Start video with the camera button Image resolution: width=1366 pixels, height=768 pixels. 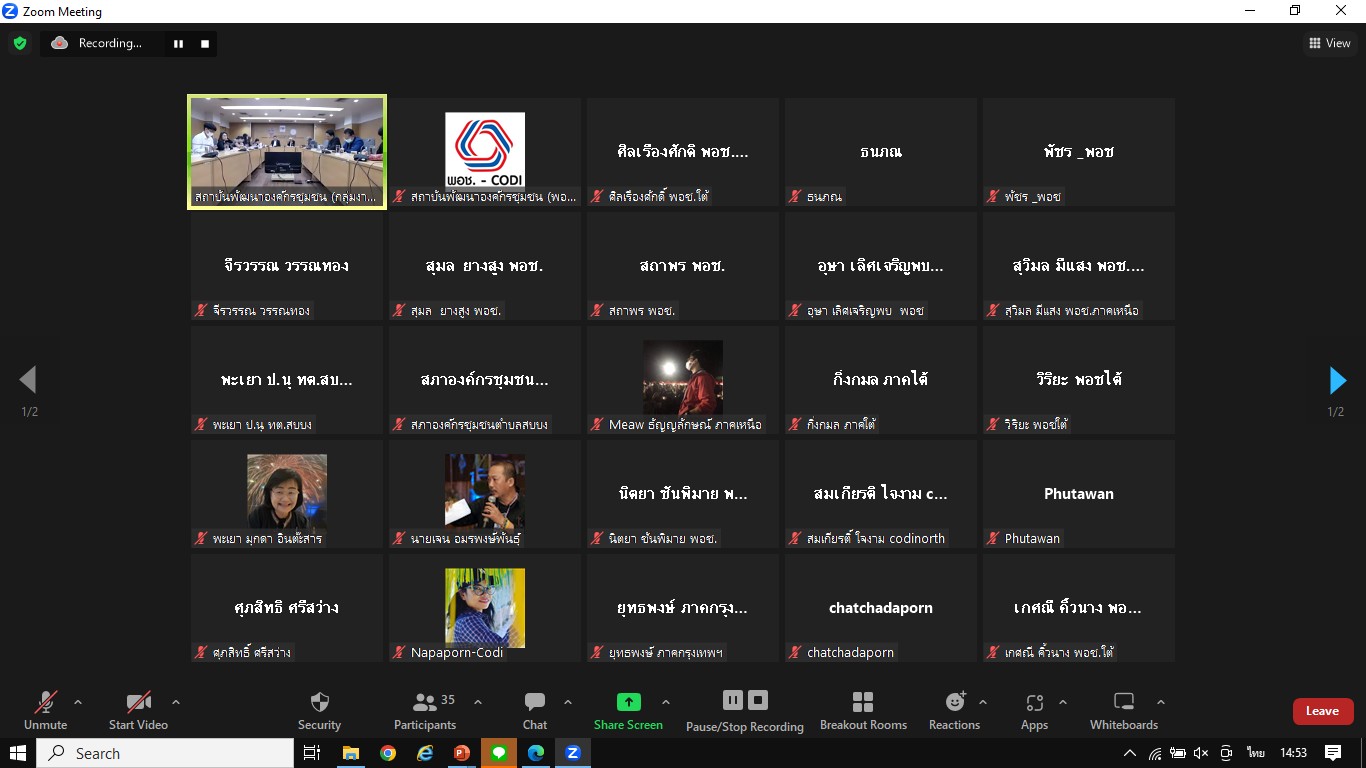click(x=138, y=710)
